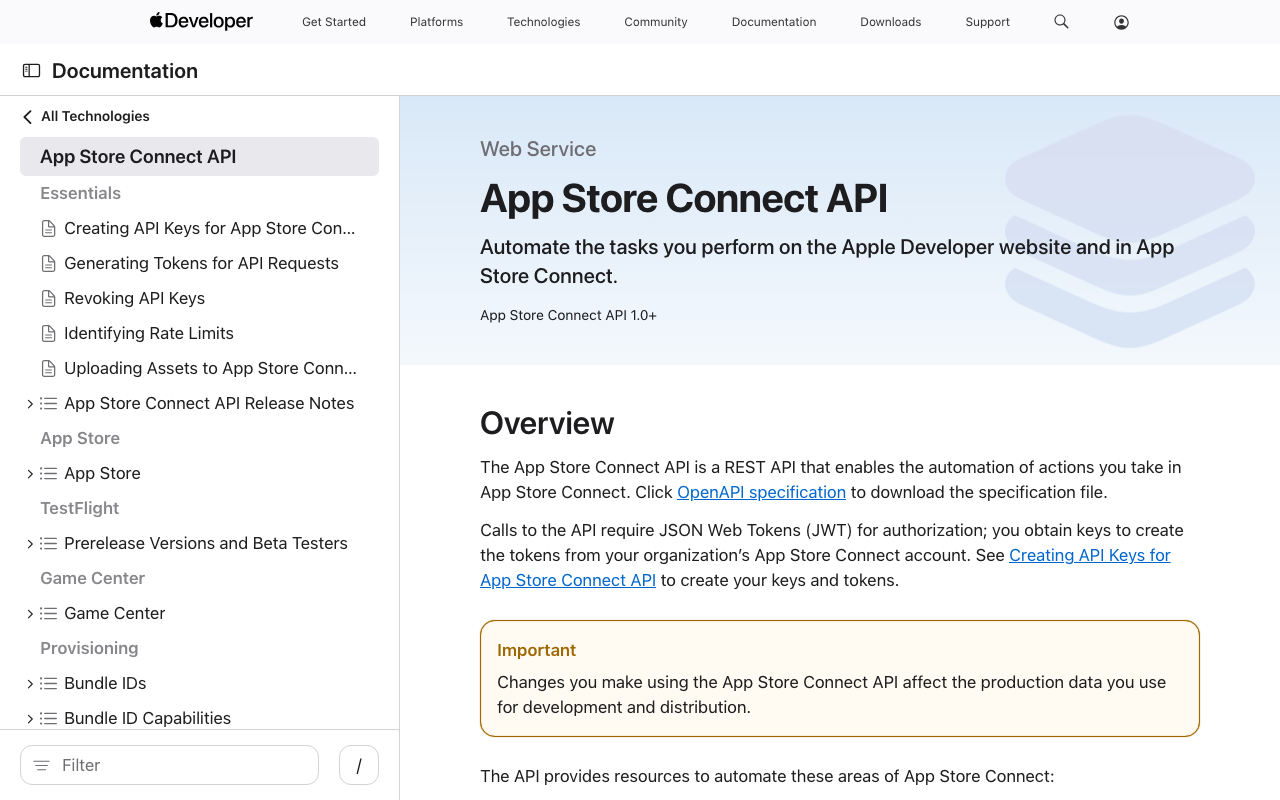Image resolution: width=1280 pixels, height=800 pixels.
Task: Click the document icon beside Revoking API Keys
Action: coord(48,298)
